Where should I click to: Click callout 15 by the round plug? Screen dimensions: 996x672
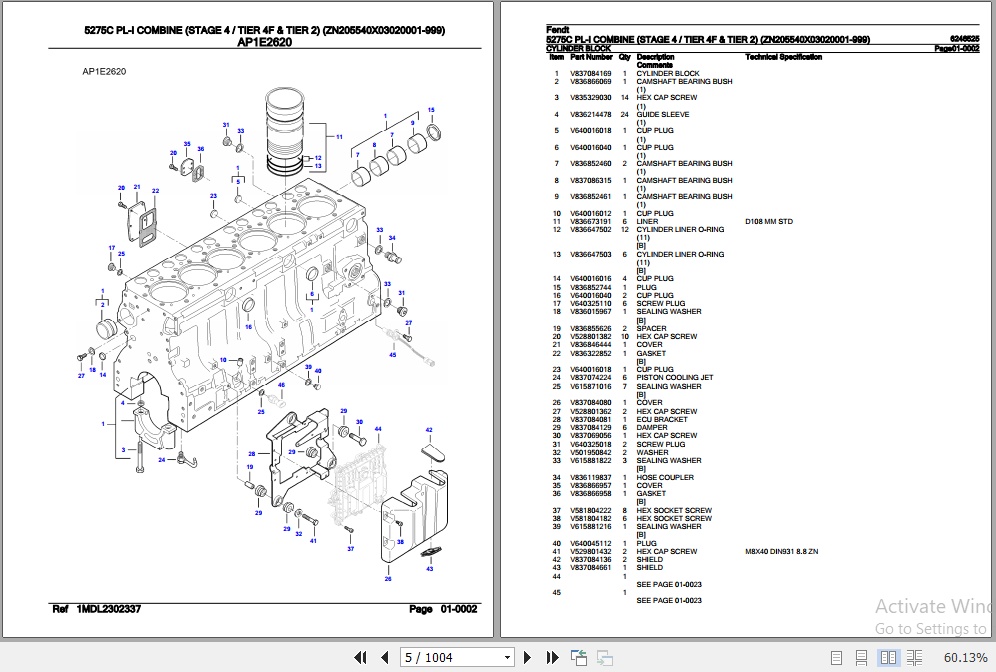coord(431,110)
